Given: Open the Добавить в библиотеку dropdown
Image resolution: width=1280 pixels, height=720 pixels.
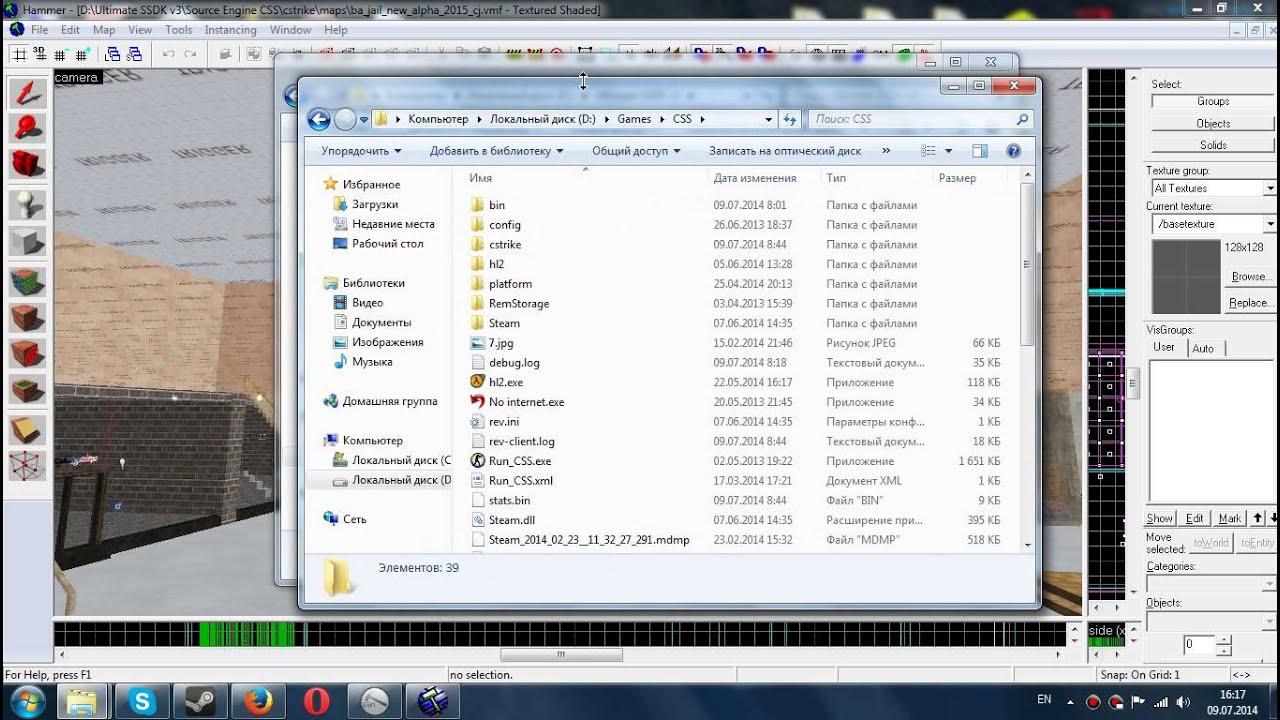Looking at the screenshot, I should 496,151.
